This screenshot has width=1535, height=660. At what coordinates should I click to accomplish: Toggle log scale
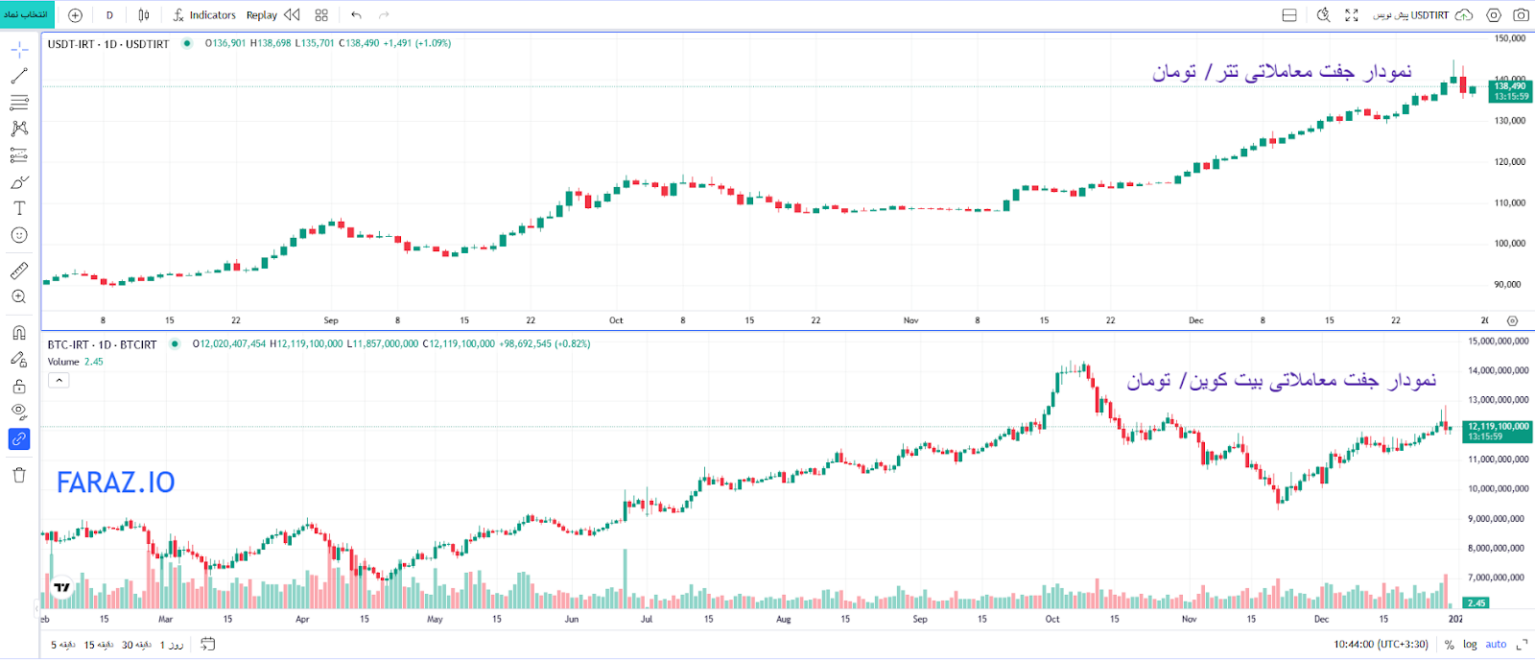1472,644
